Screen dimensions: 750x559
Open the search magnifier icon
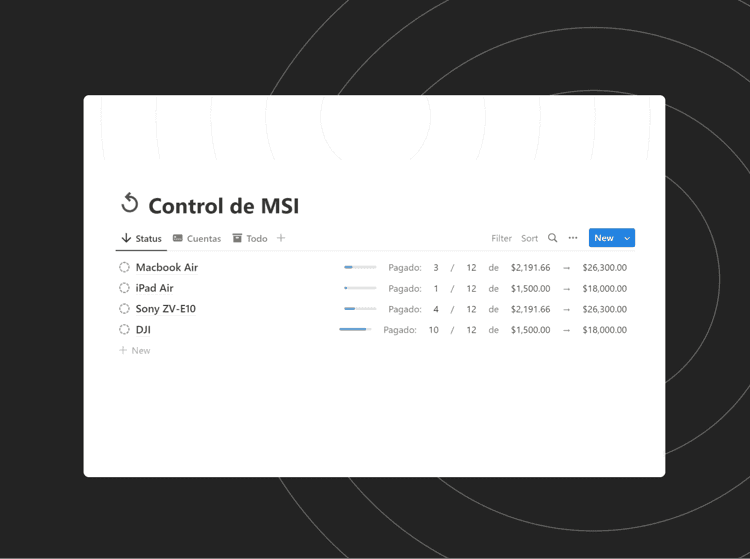pyautogui.click(x=552, y=238)
